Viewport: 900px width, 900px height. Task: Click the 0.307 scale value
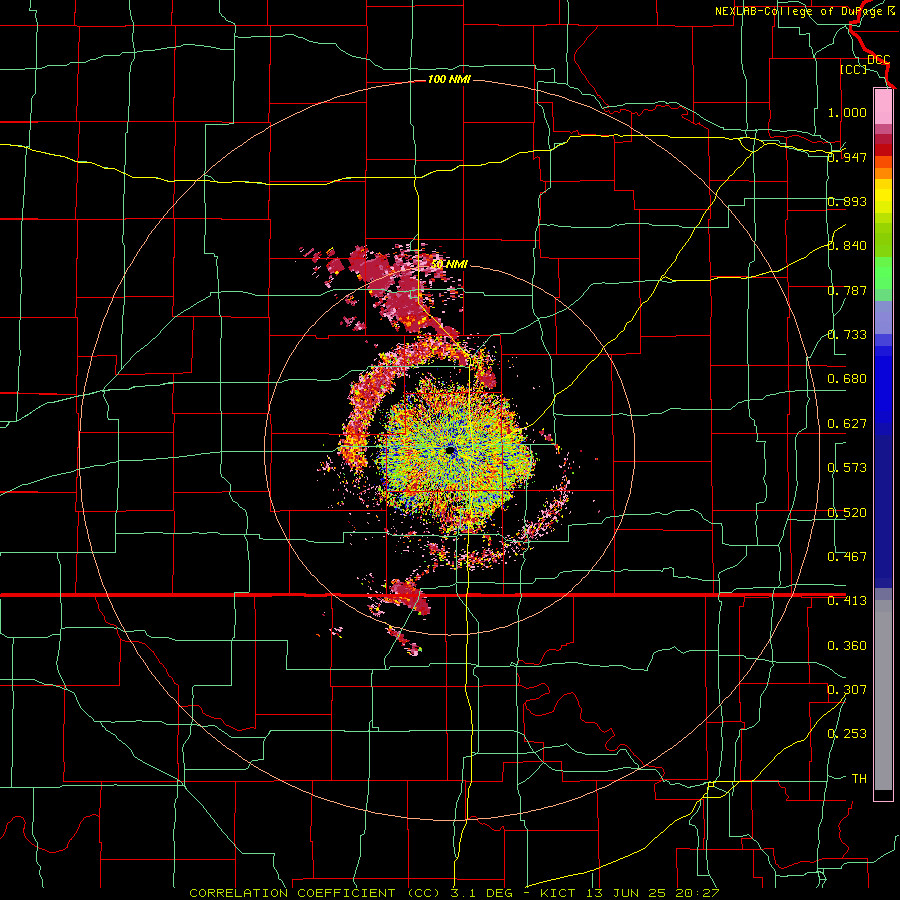[x=847, y=690]
